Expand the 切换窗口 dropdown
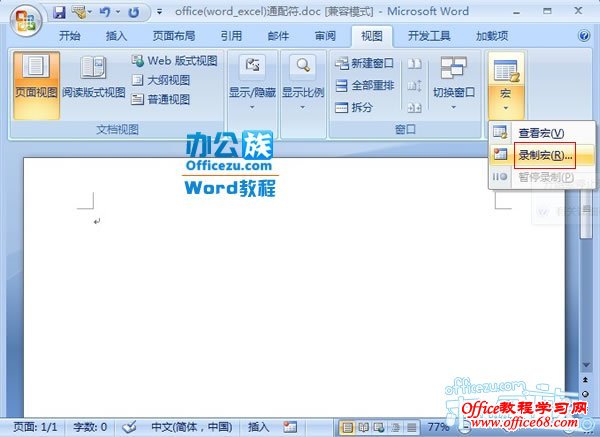This screenshot has width=600, height=437. [454, 84]
